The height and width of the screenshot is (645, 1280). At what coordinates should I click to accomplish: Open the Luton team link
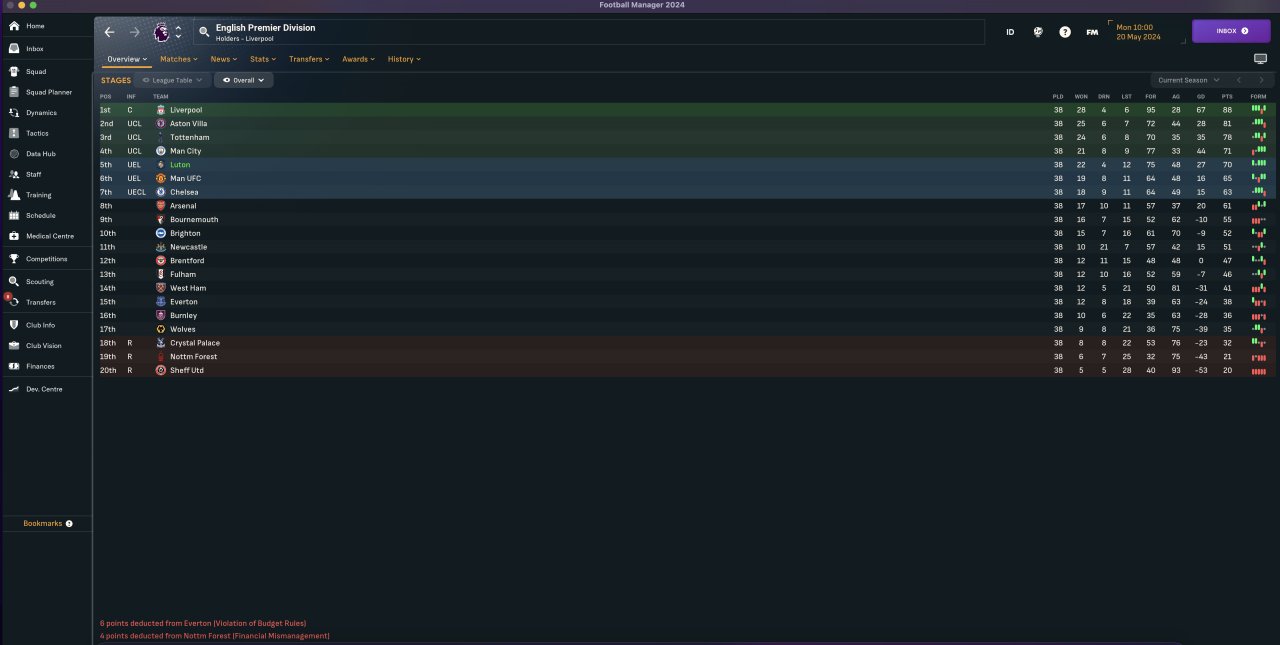[180, 165]
